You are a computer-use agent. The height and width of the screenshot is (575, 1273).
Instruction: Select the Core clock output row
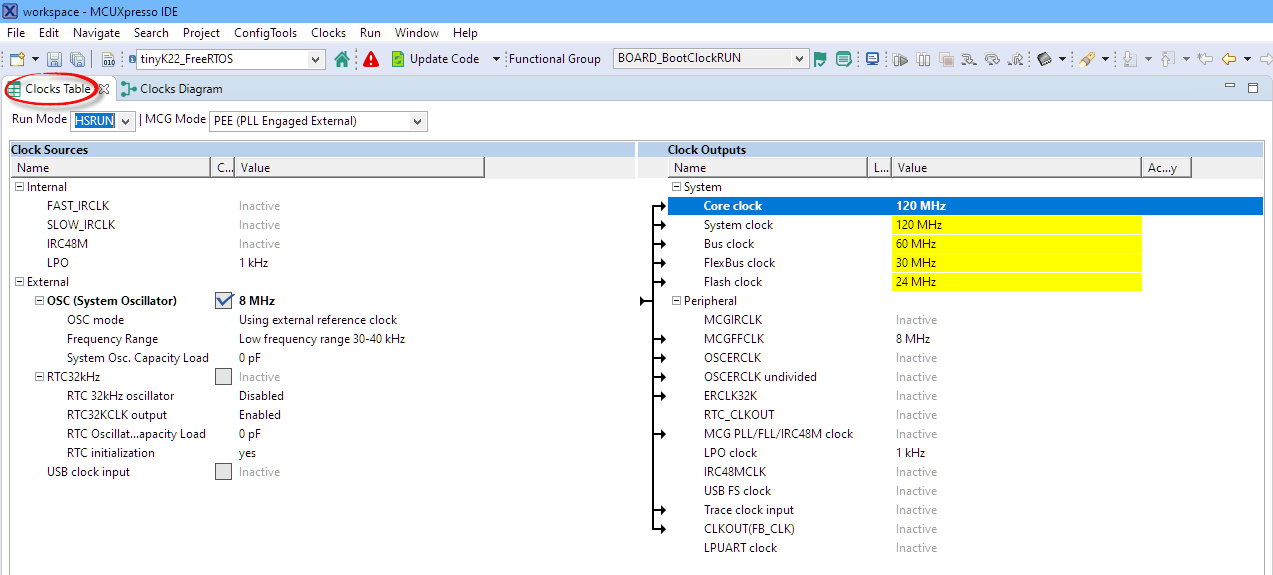click(733, 206)
